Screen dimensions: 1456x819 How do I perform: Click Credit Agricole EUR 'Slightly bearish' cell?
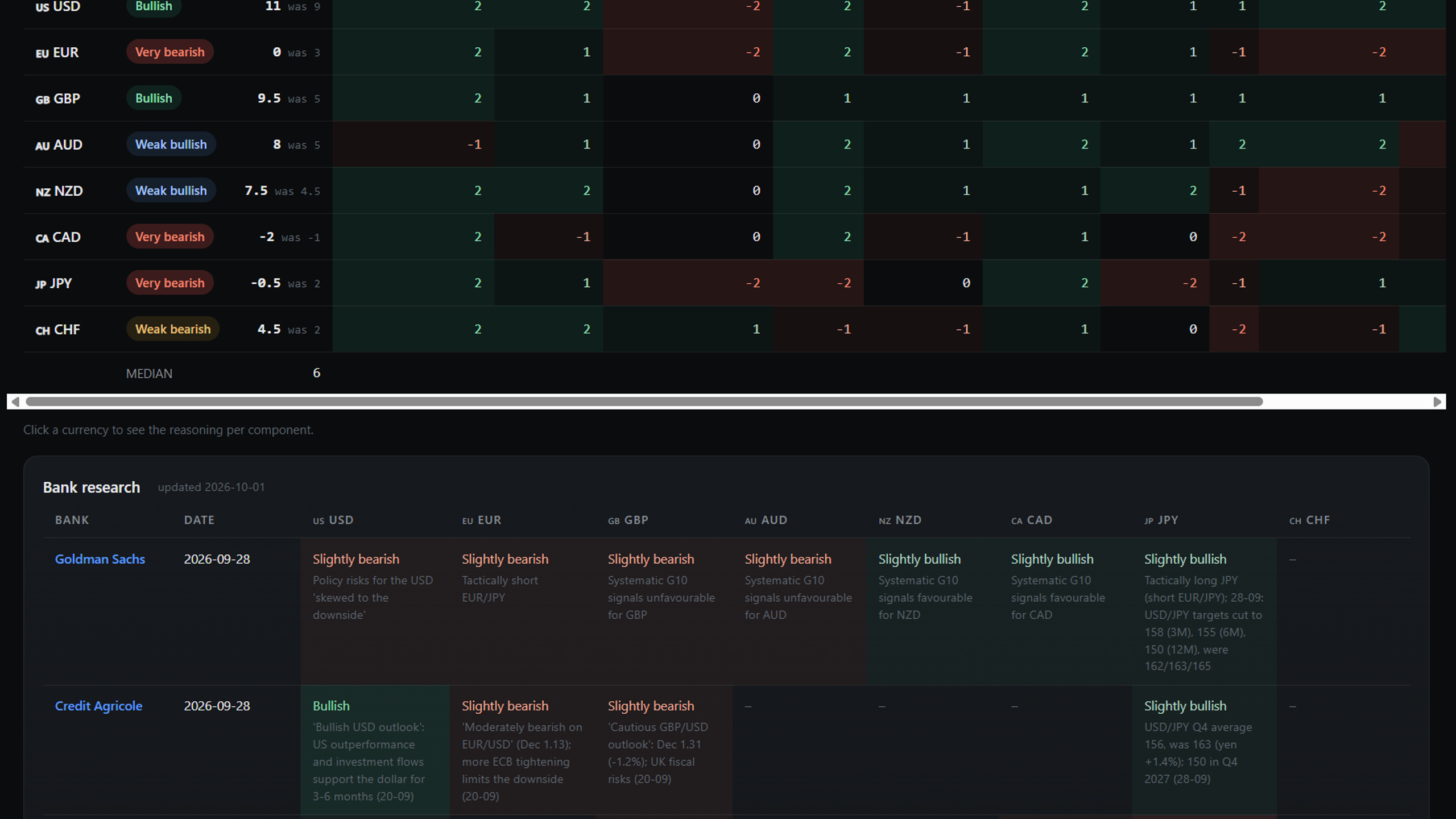[523, 750]
